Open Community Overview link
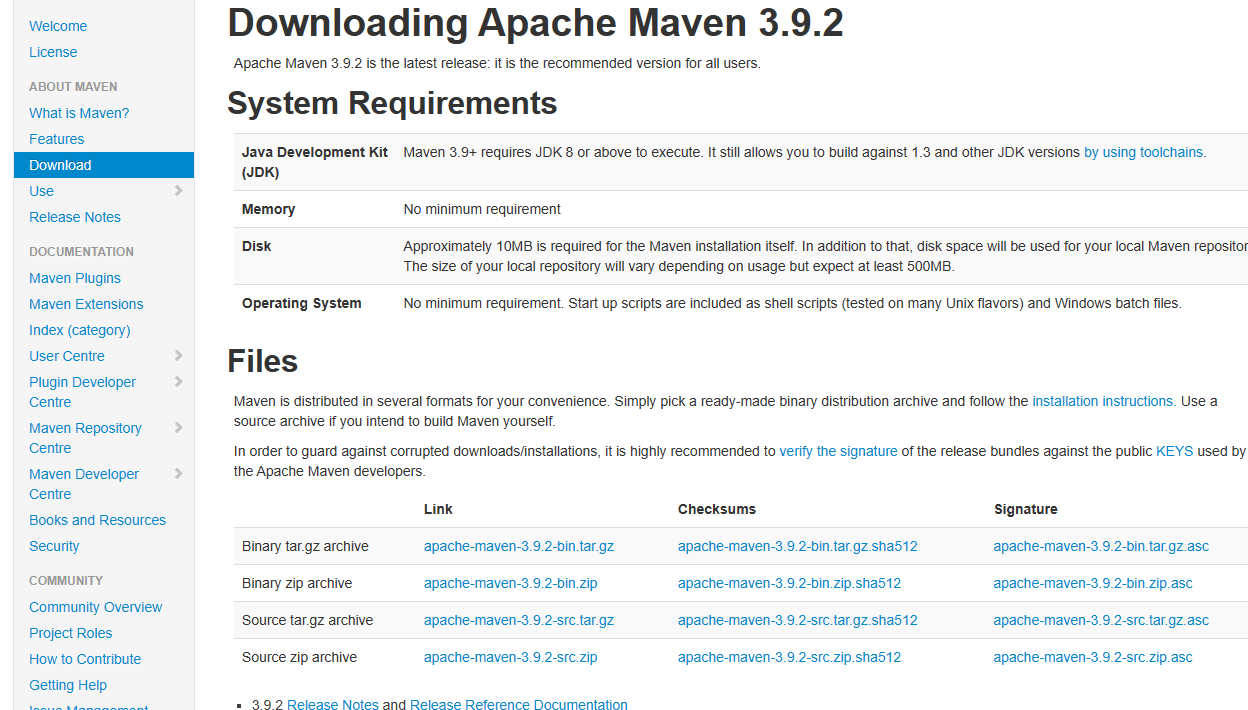This screenshot has width=1248, height=710. (95, 607)
